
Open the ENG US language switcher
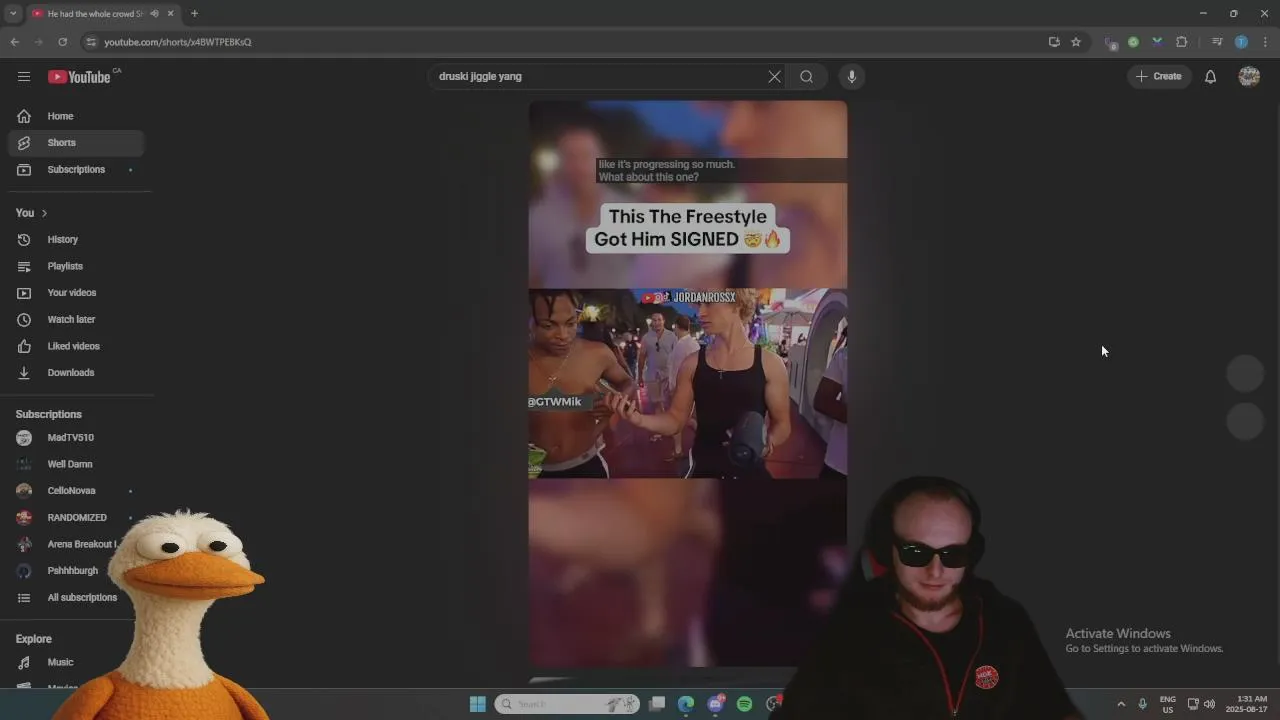[x=1168, y=704]
